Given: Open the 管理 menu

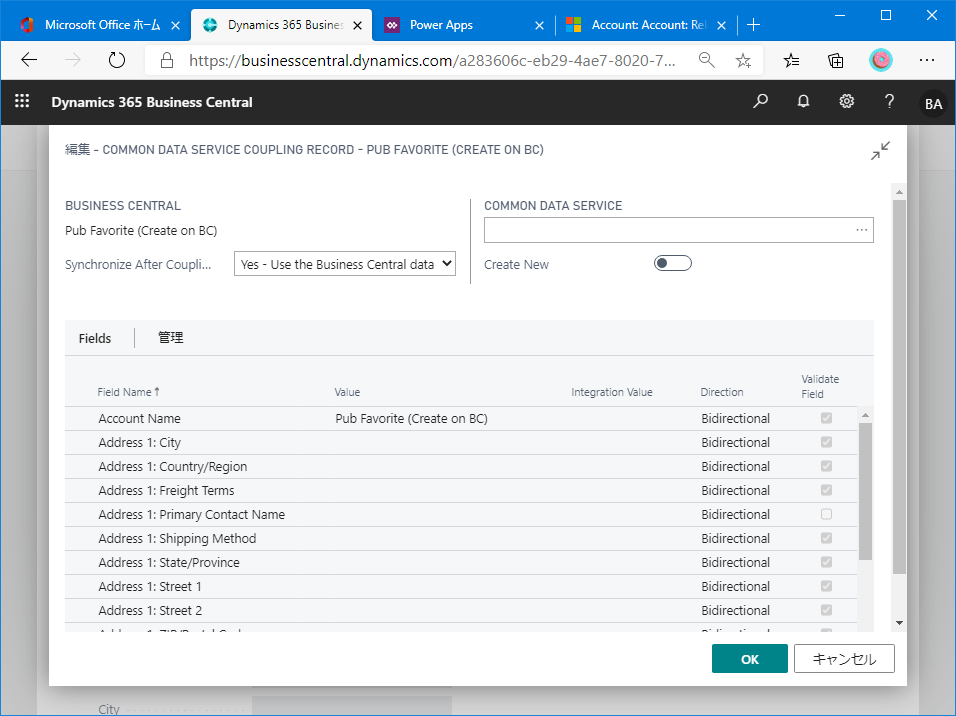Looking at the screenshot, I should 171,338.
